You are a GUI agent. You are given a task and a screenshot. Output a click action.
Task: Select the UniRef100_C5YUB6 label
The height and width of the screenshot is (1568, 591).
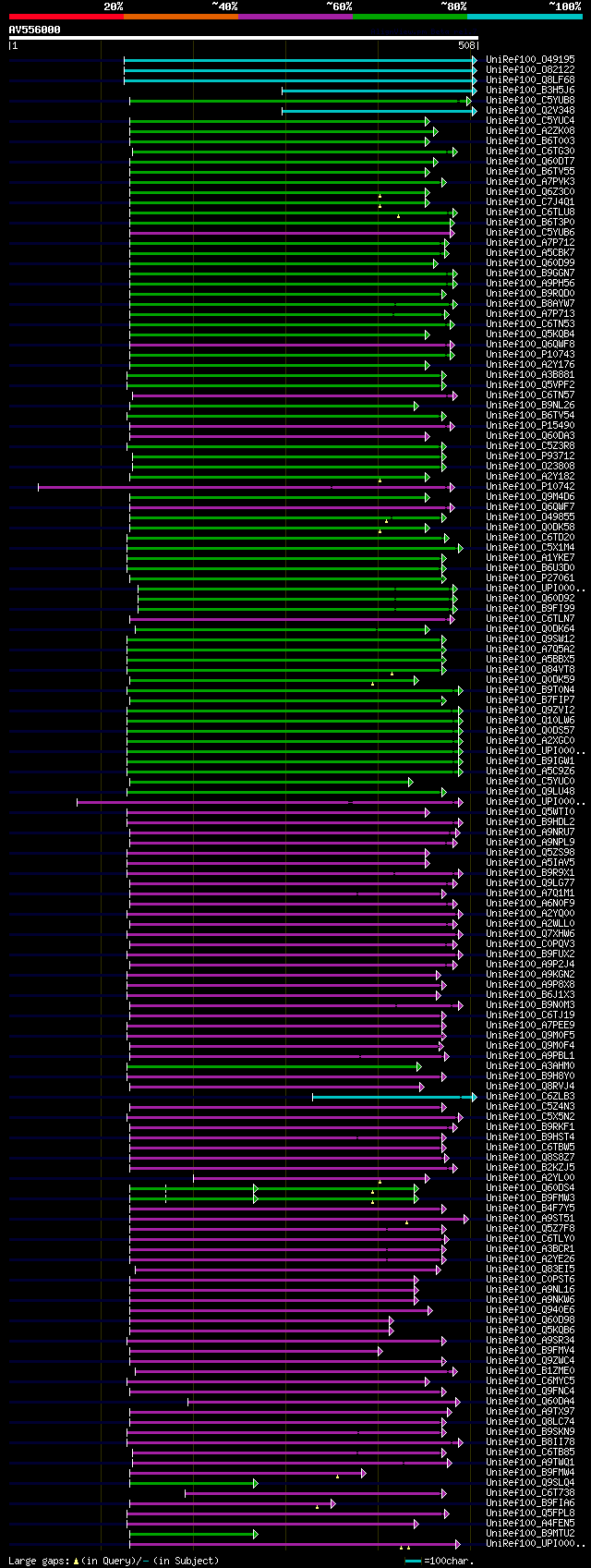[530, 233]
